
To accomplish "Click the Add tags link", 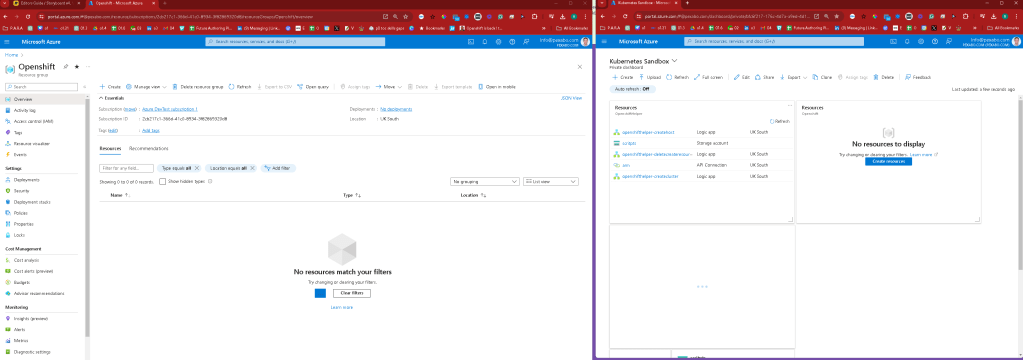I will (x=151, y=130).
